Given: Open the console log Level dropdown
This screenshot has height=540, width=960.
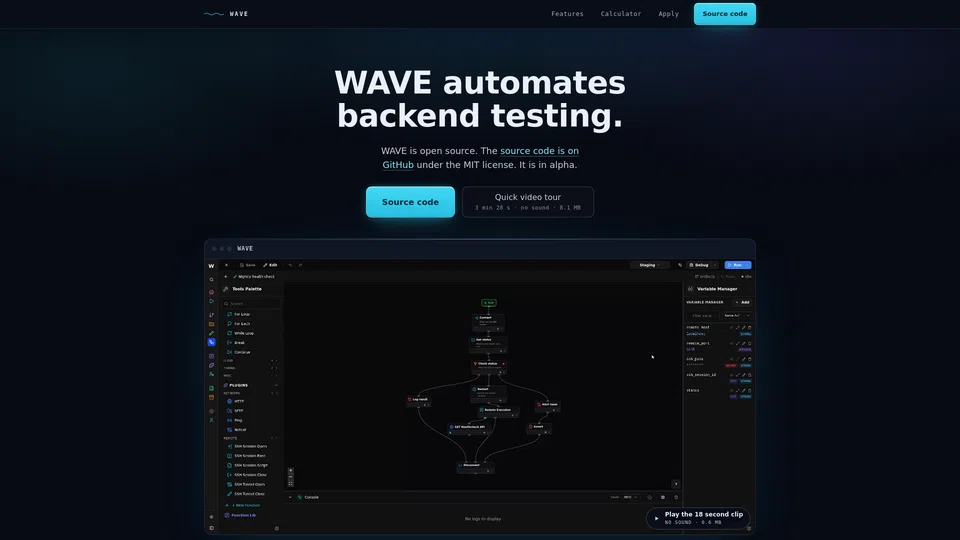Looking at the screenshot, I should [631, 497].
